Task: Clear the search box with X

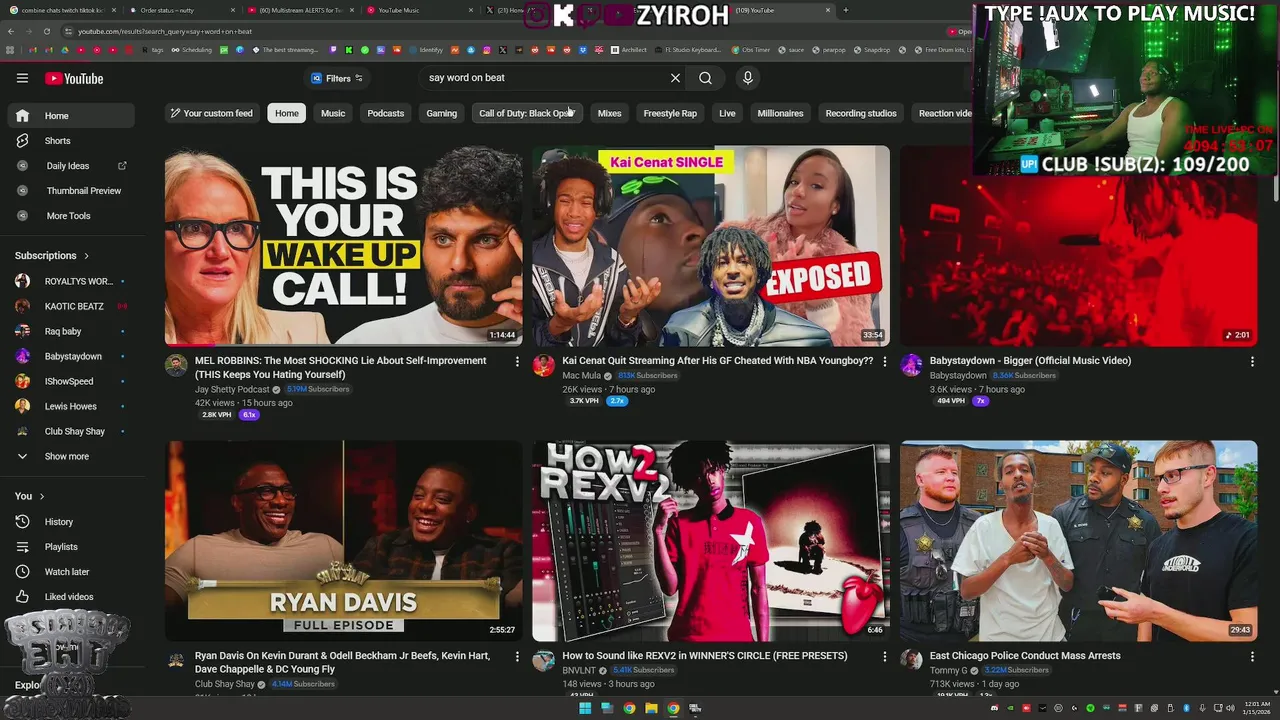Action: tap(675, 78)
